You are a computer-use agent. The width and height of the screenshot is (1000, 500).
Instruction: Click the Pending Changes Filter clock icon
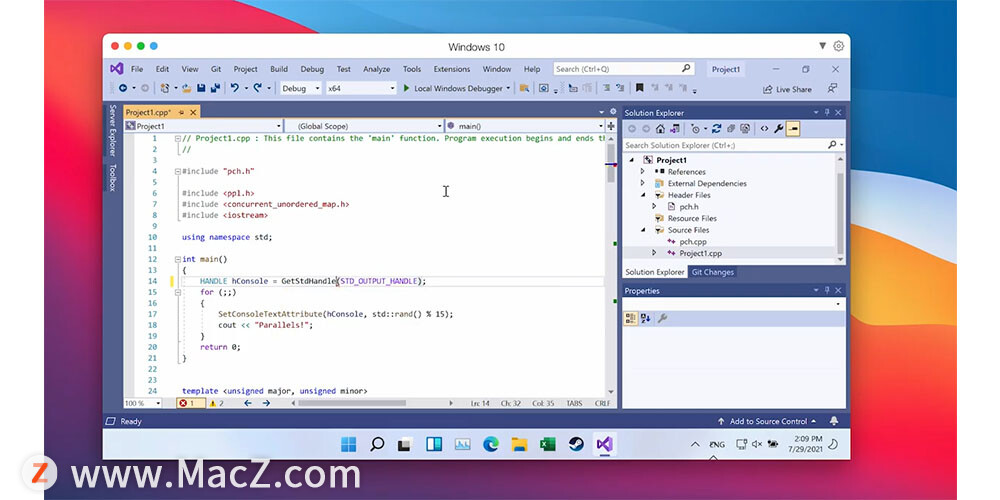click(695, 129)
